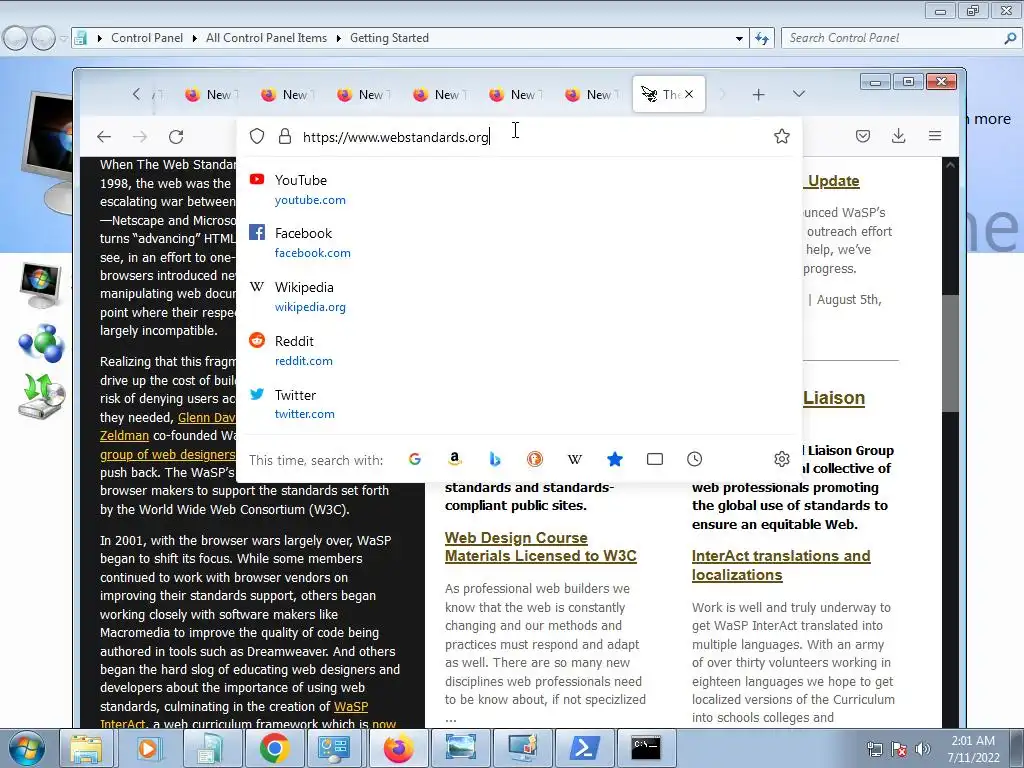
Task: Search this time with Google icon
Action: point(415,459)
